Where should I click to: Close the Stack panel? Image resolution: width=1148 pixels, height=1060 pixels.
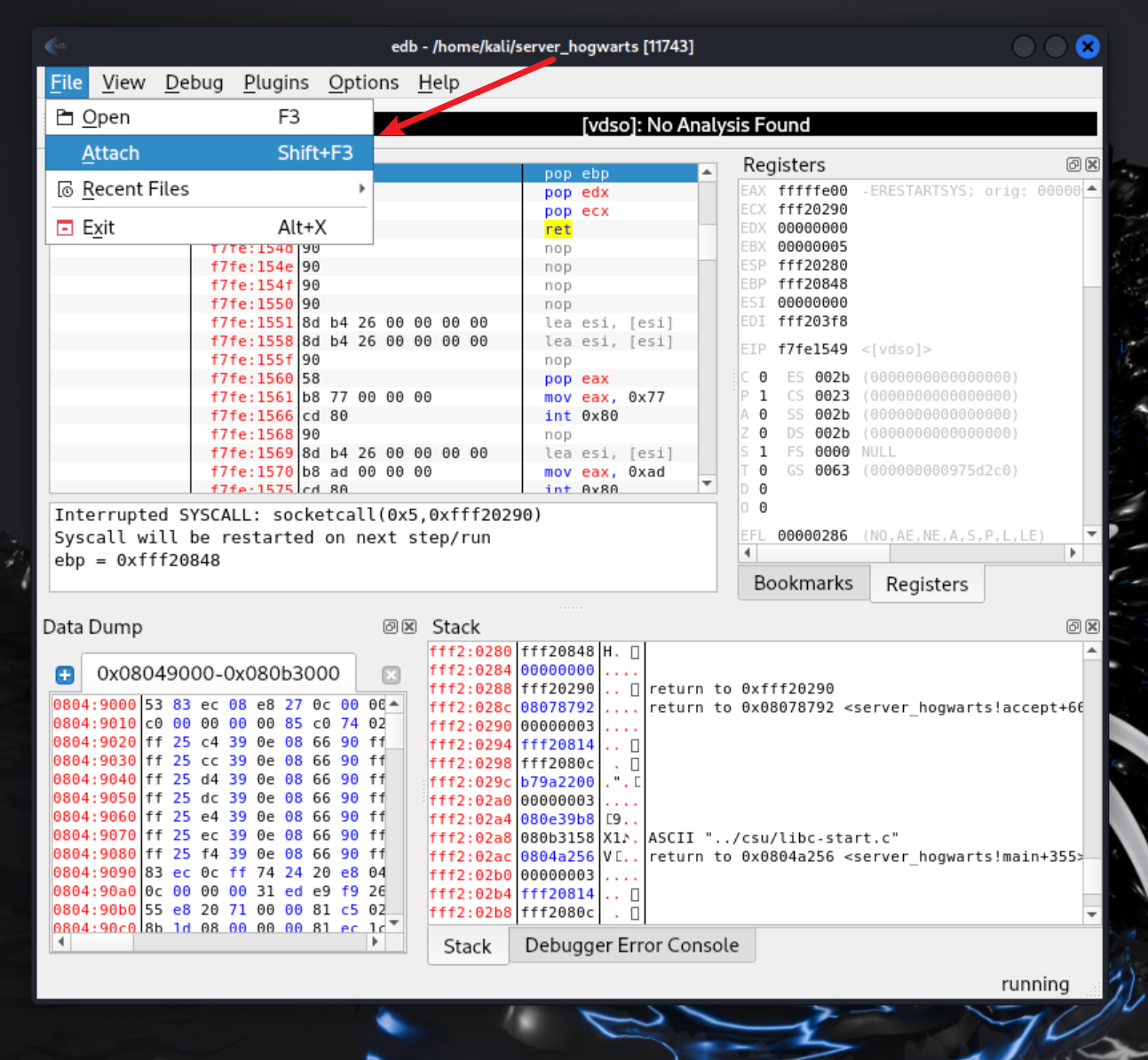click(1092, 627)
